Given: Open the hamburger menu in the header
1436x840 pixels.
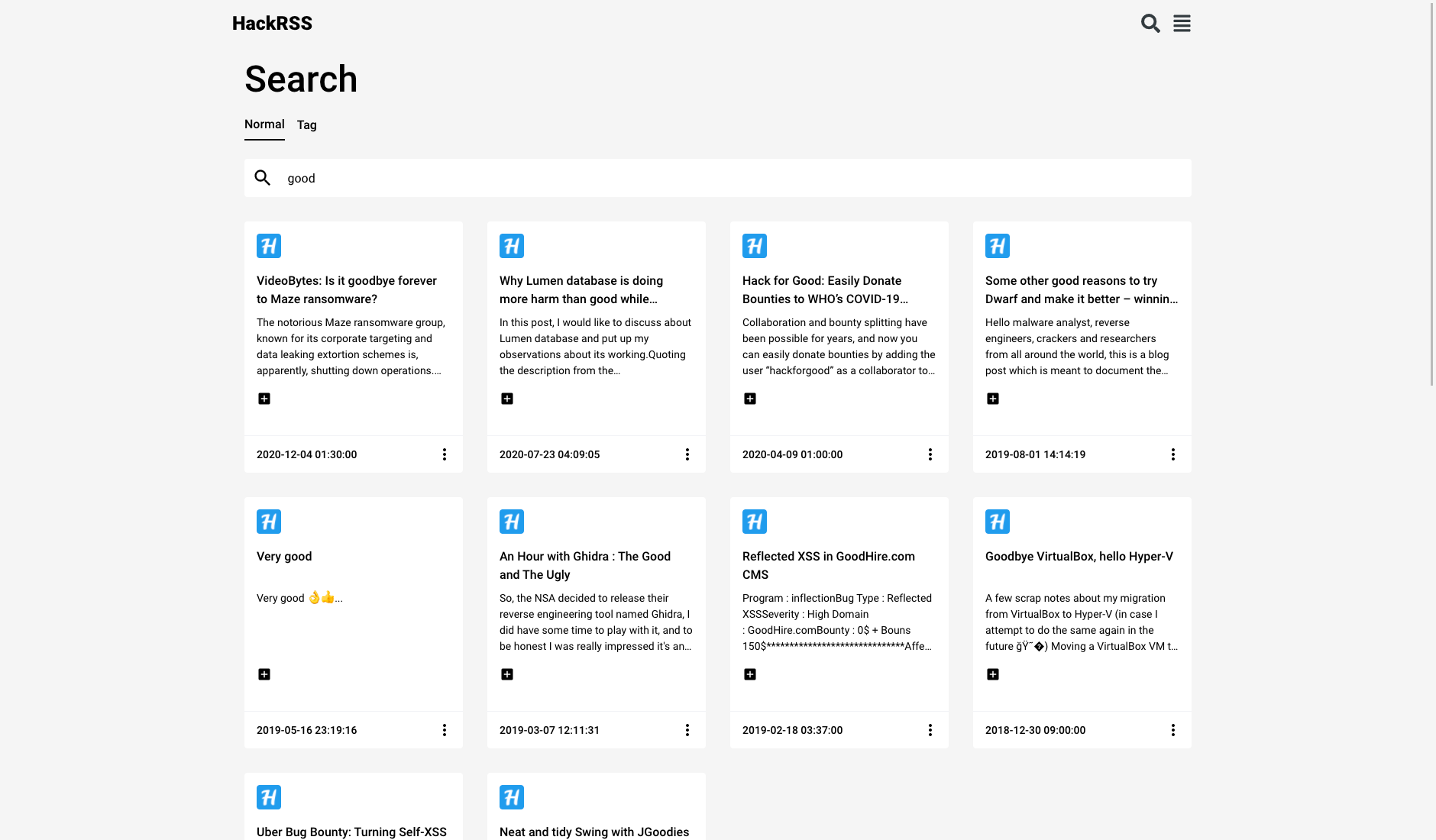Looking at the screenshot, I should 1182,24.
